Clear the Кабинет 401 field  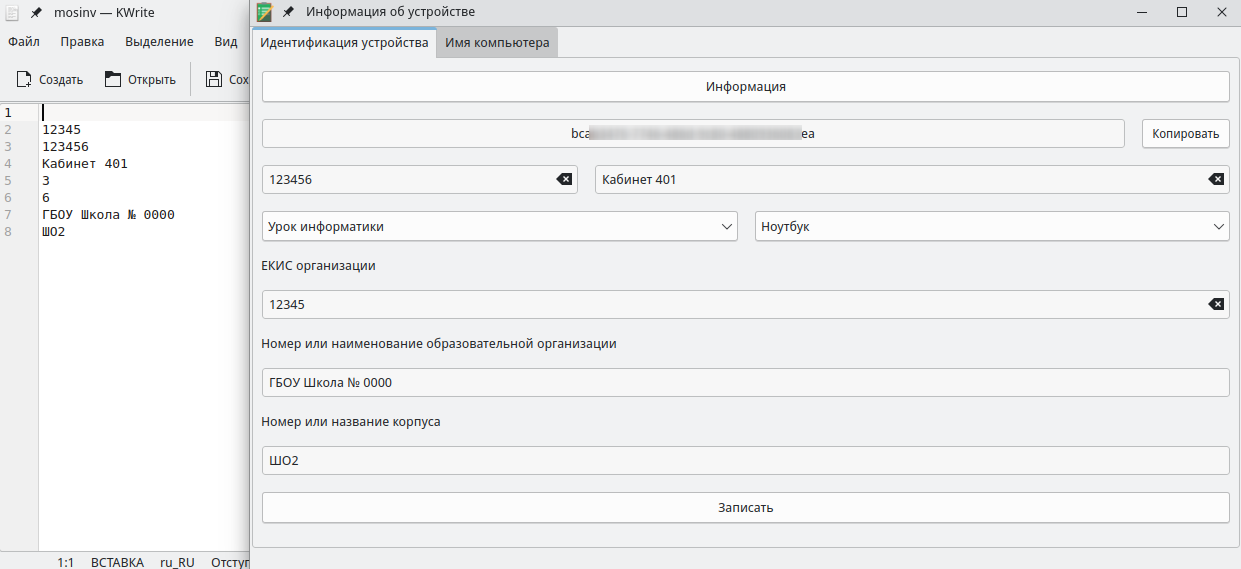pyautogui.click(x=1215, y=179)
